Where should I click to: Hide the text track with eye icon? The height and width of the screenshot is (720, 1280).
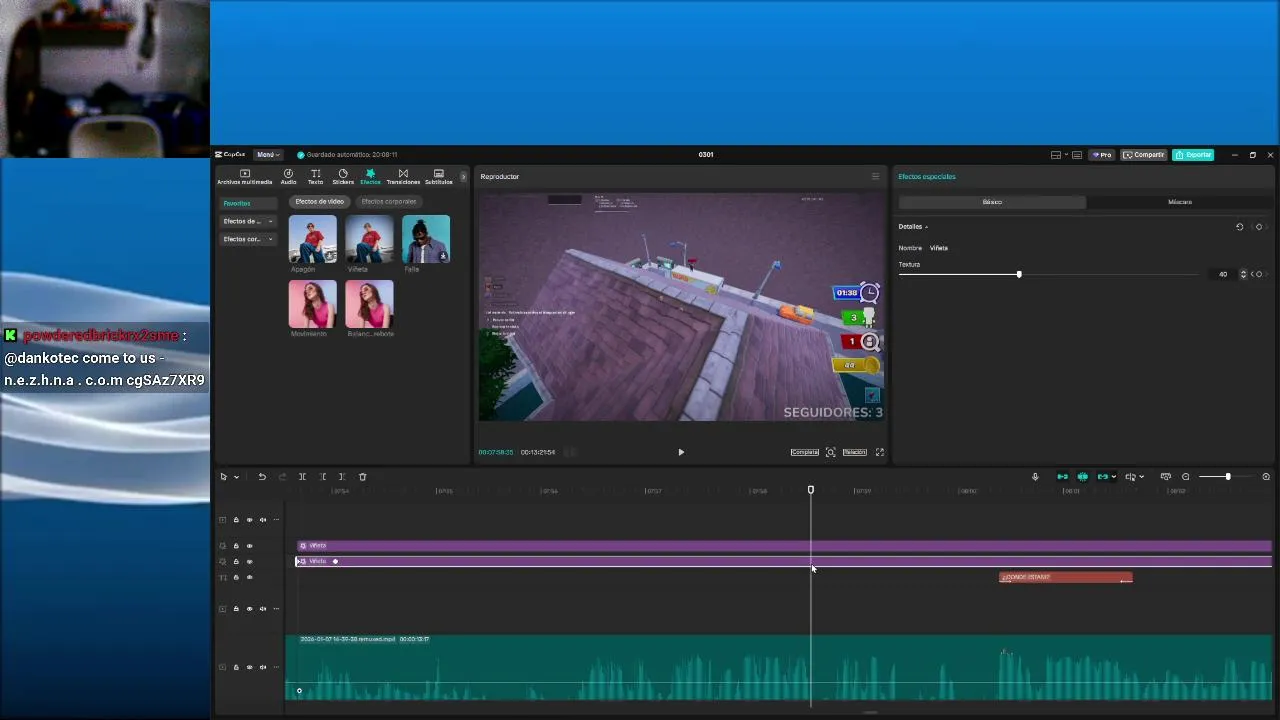coord(250,578)
